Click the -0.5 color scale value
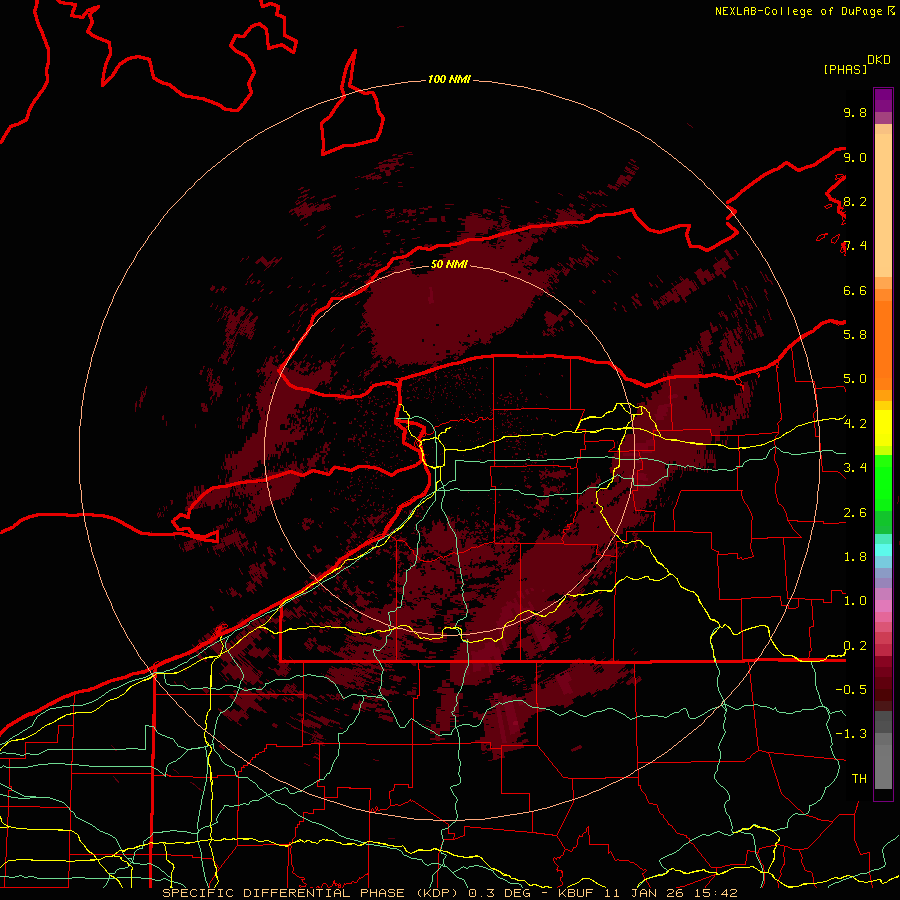Screen dimensions: 900x900 click(x=851, y=690)
